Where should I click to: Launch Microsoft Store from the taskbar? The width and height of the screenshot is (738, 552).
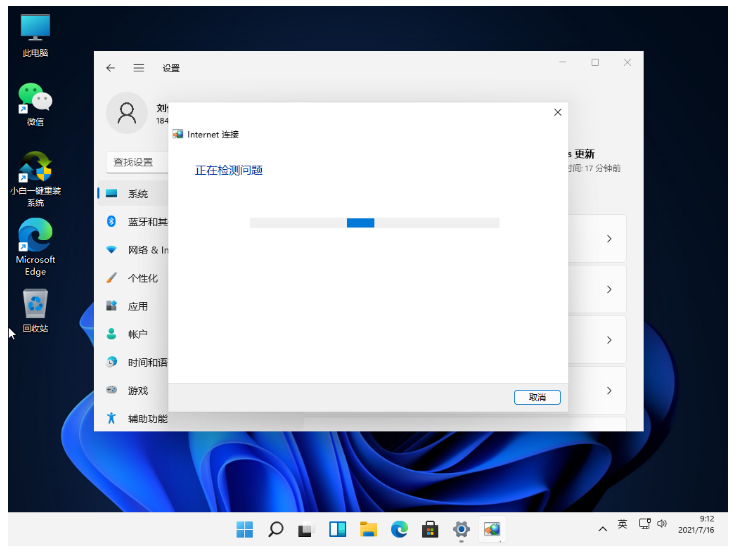tap(430, 529)
